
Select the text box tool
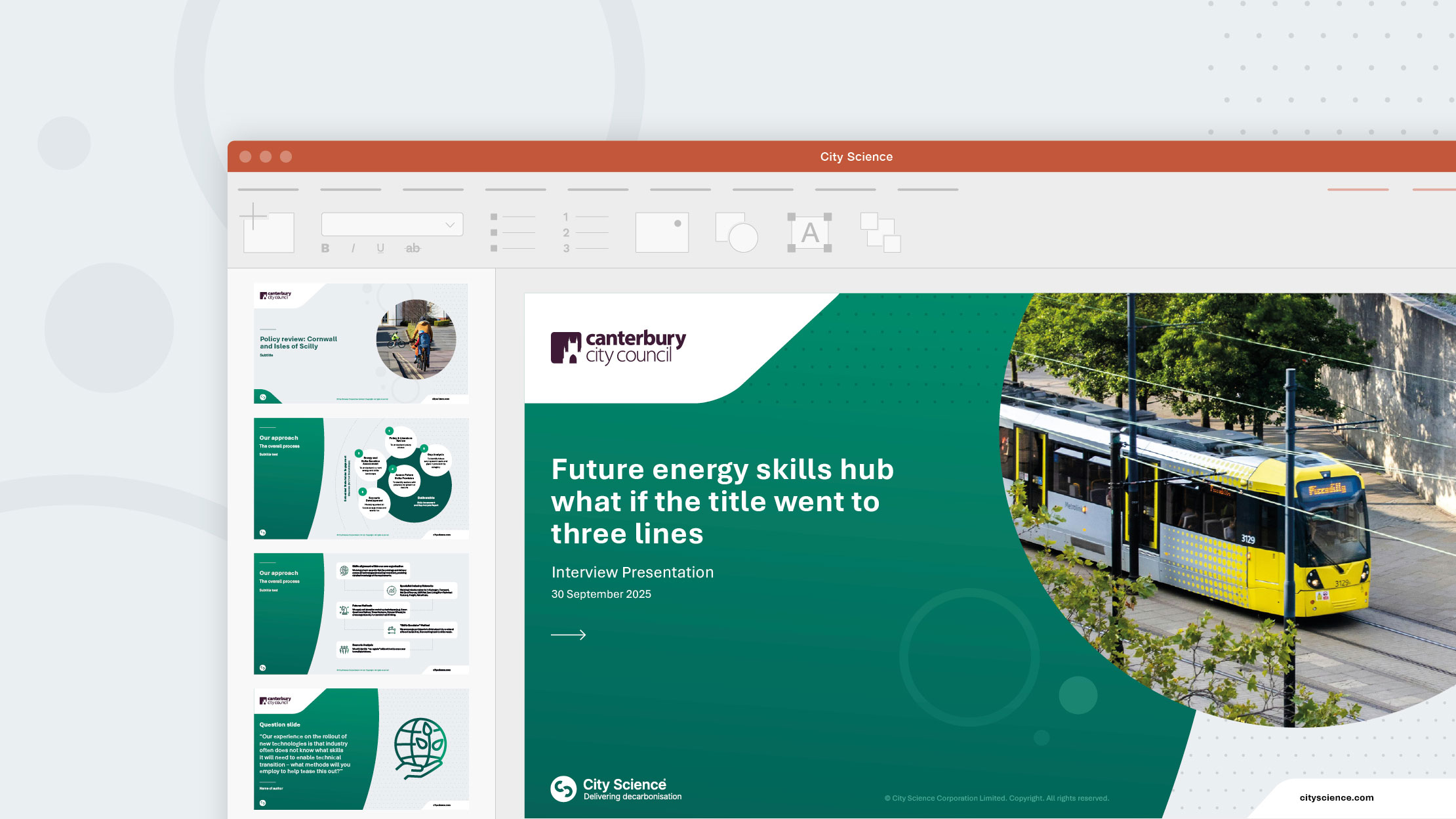pos(809,232)
